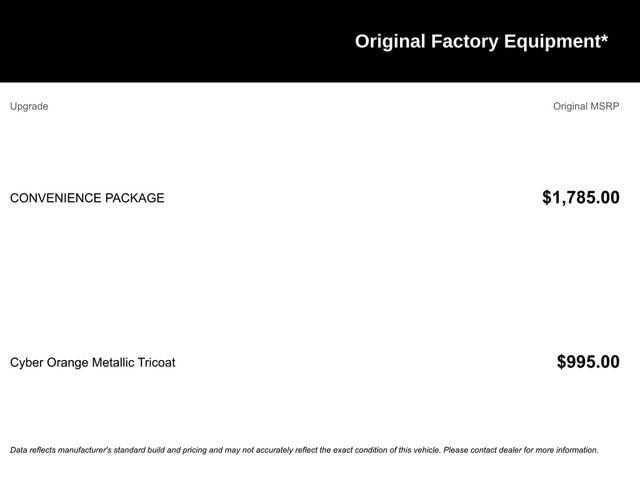Click the asterisk after the word Equipment
This screenshot has width=640, height=480.
[x=604, y=38]
